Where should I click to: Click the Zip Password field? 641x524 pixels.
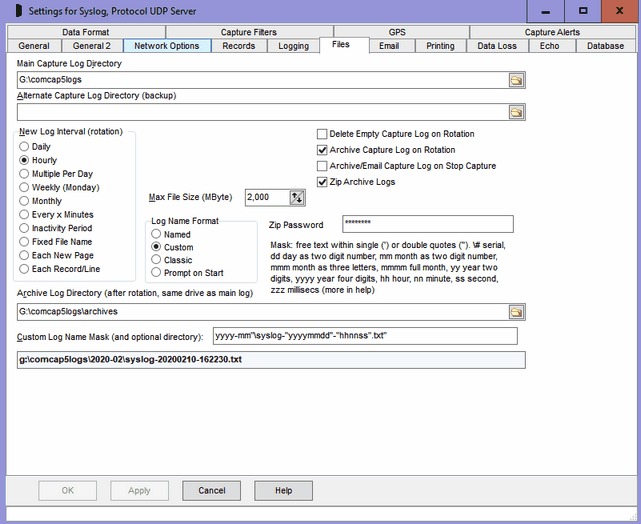(427, 224)
